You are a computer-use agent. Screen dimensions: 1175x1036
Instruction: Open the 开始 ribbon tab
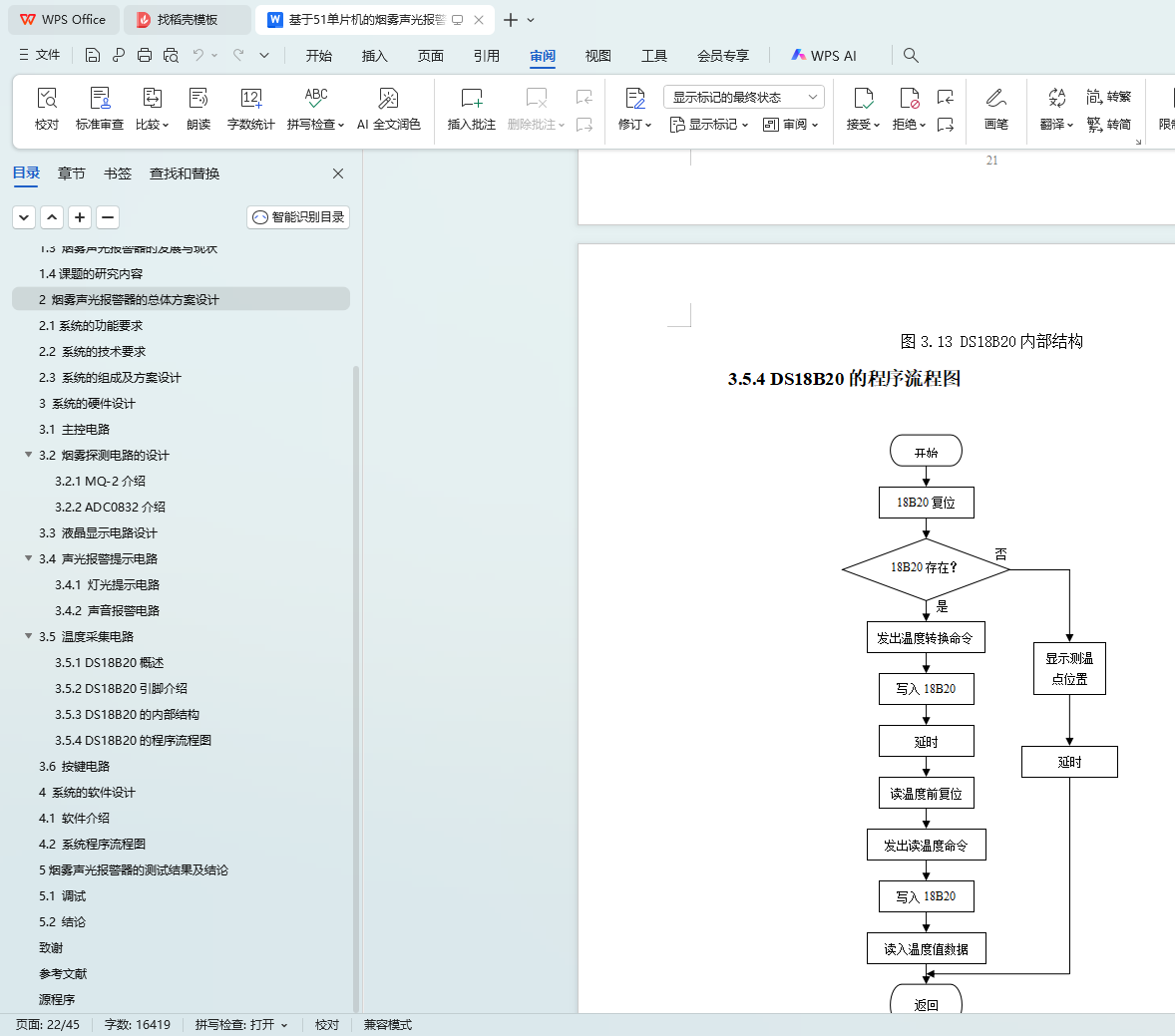click(x=318, y=56)
